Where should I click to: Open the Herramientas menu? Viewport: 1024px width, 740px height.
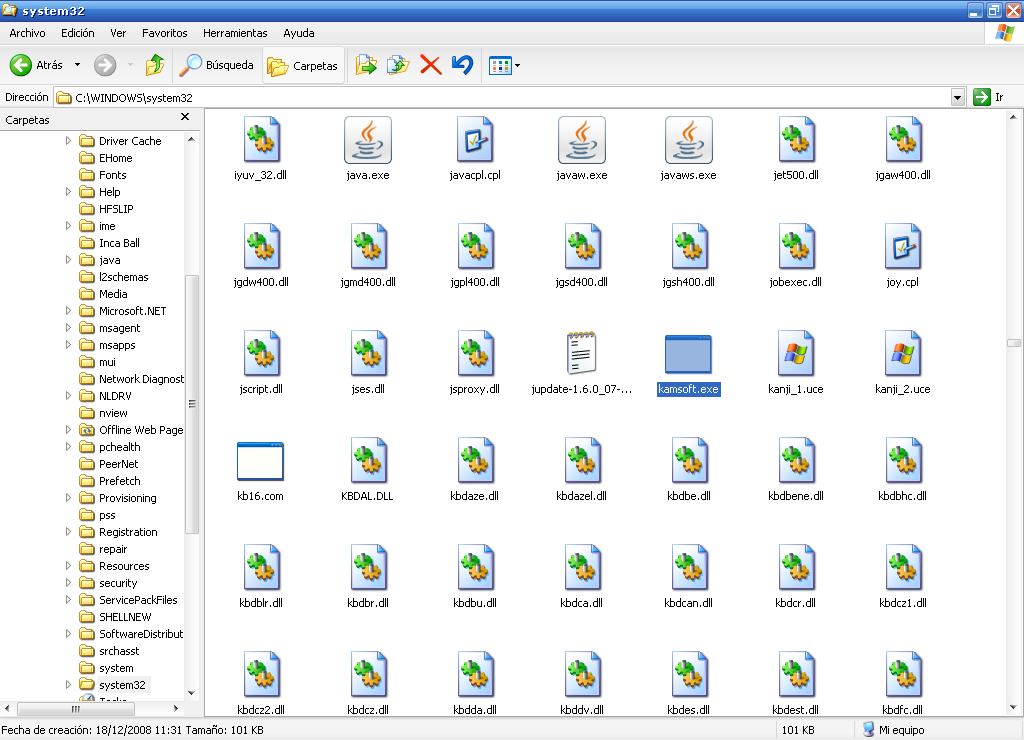point(235,33)
